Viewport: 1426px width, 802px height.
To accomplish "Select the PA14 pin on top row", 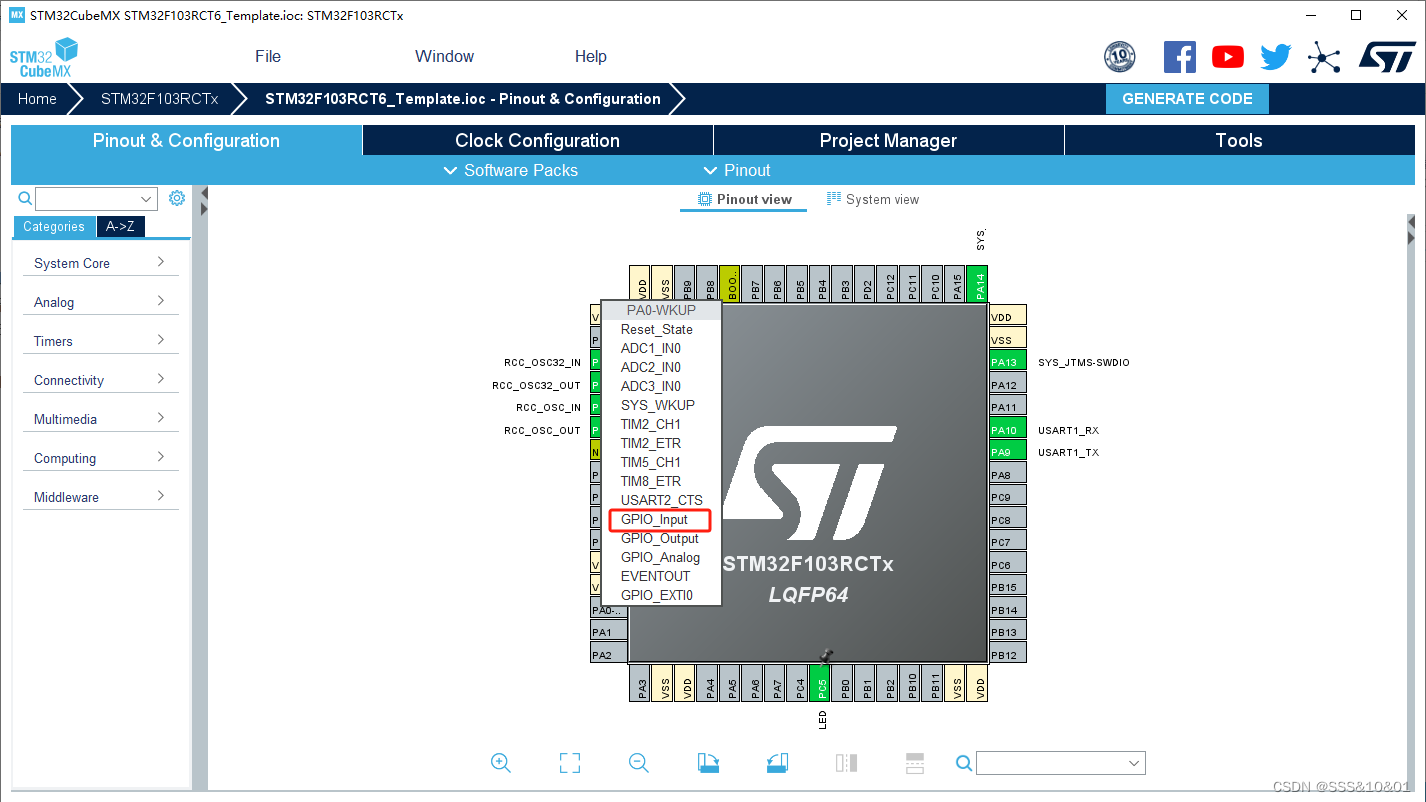I will pos(977,284).
